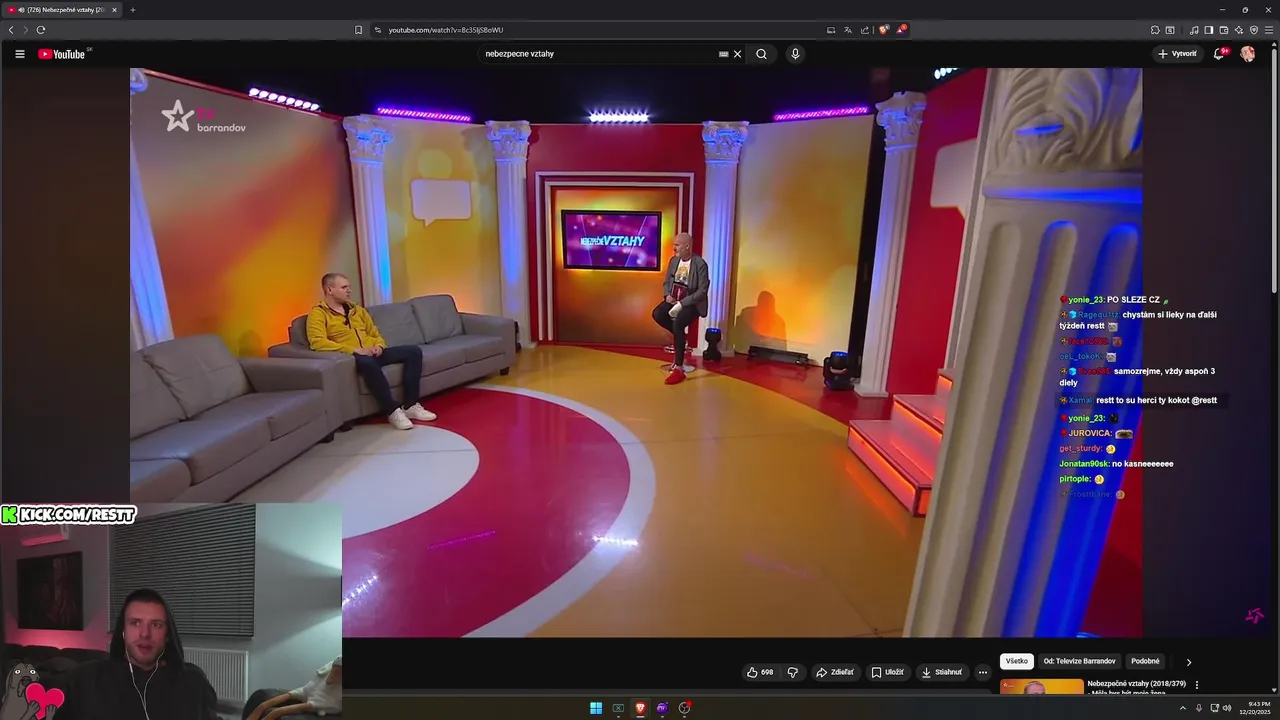1280x720 pixels.
Task: Open the clock showing 9:43 PM
Action: pos(1254,708)
